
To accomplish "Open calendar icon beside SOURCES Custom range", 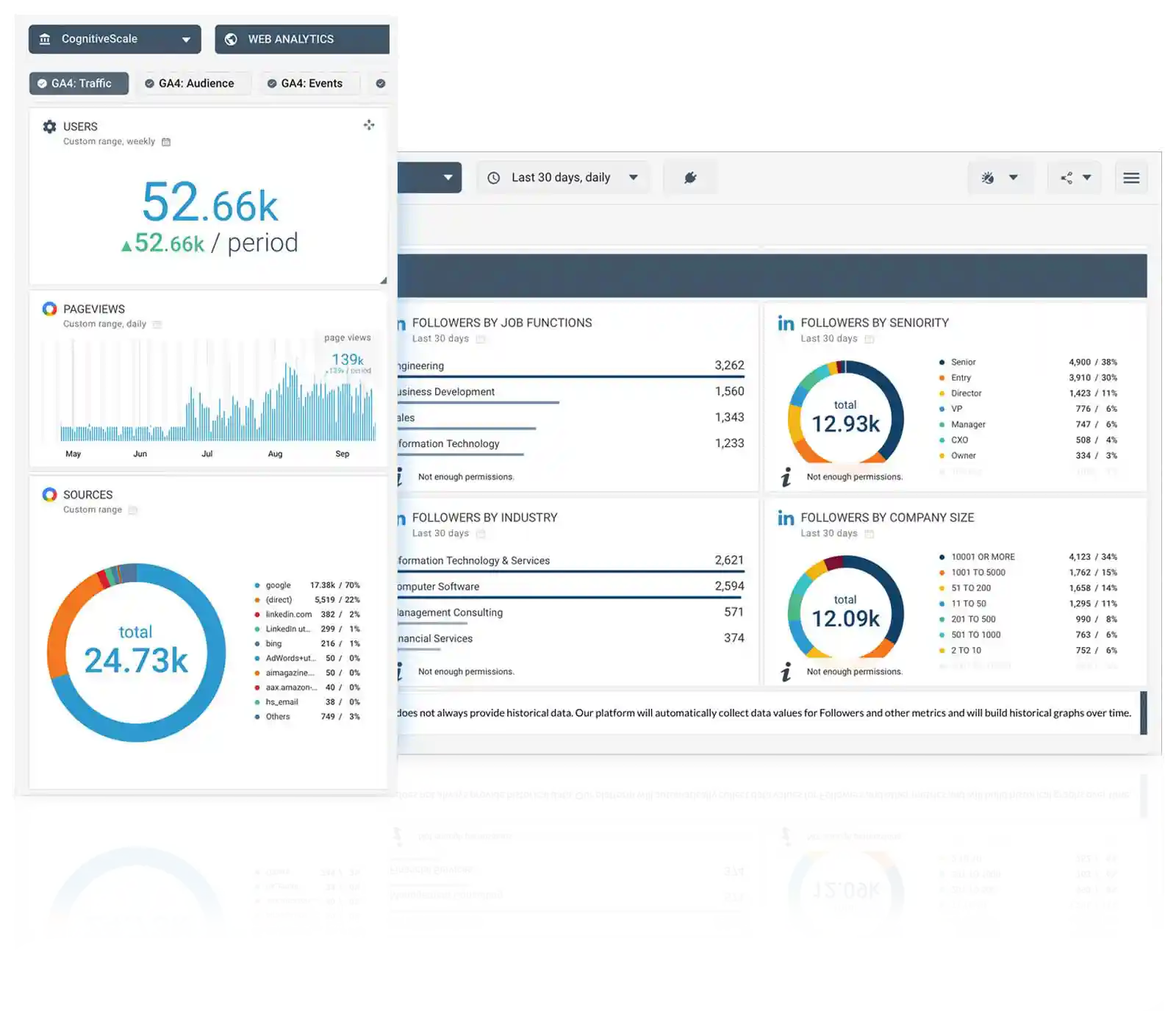I will [x=133, y=510].
